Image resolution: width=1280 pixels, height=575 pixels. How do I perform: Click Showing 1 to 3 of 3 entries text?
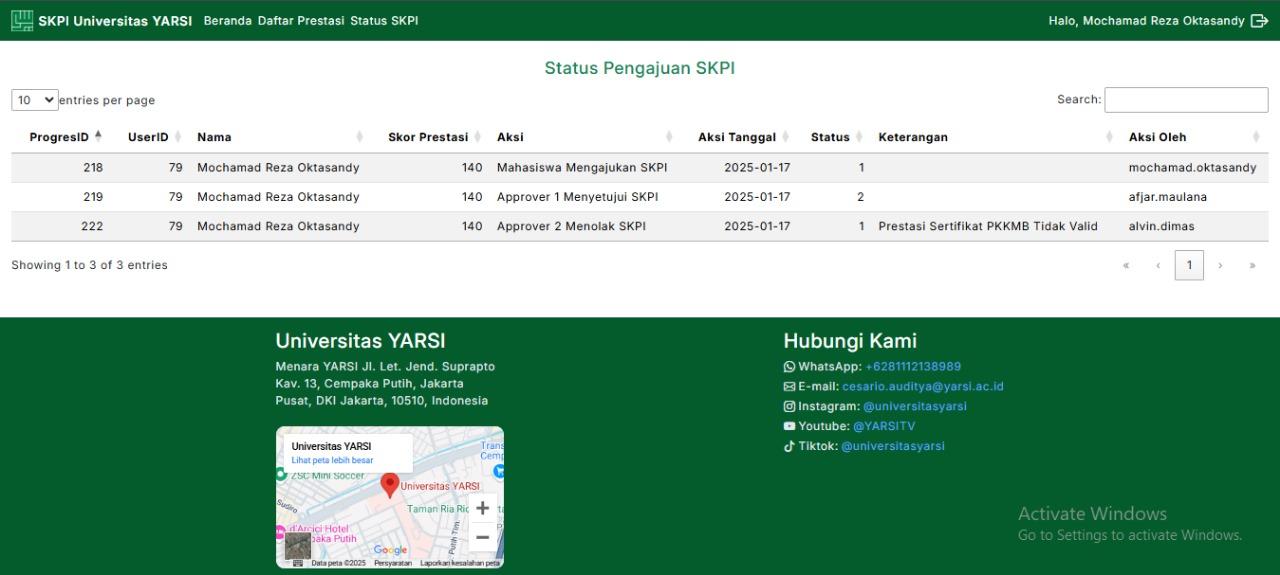click(89, 265)
